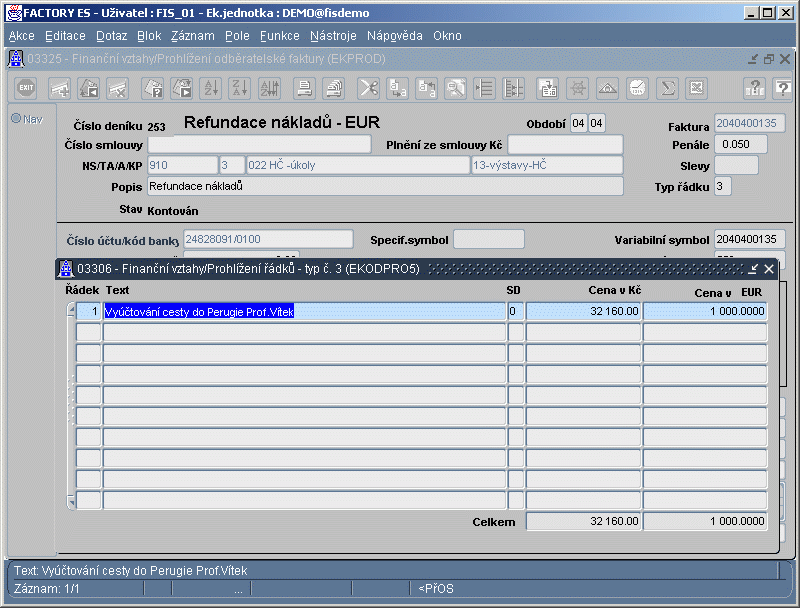Click the scissors cut icon
This screenshot has height=608, width=800.
point(368,89)
